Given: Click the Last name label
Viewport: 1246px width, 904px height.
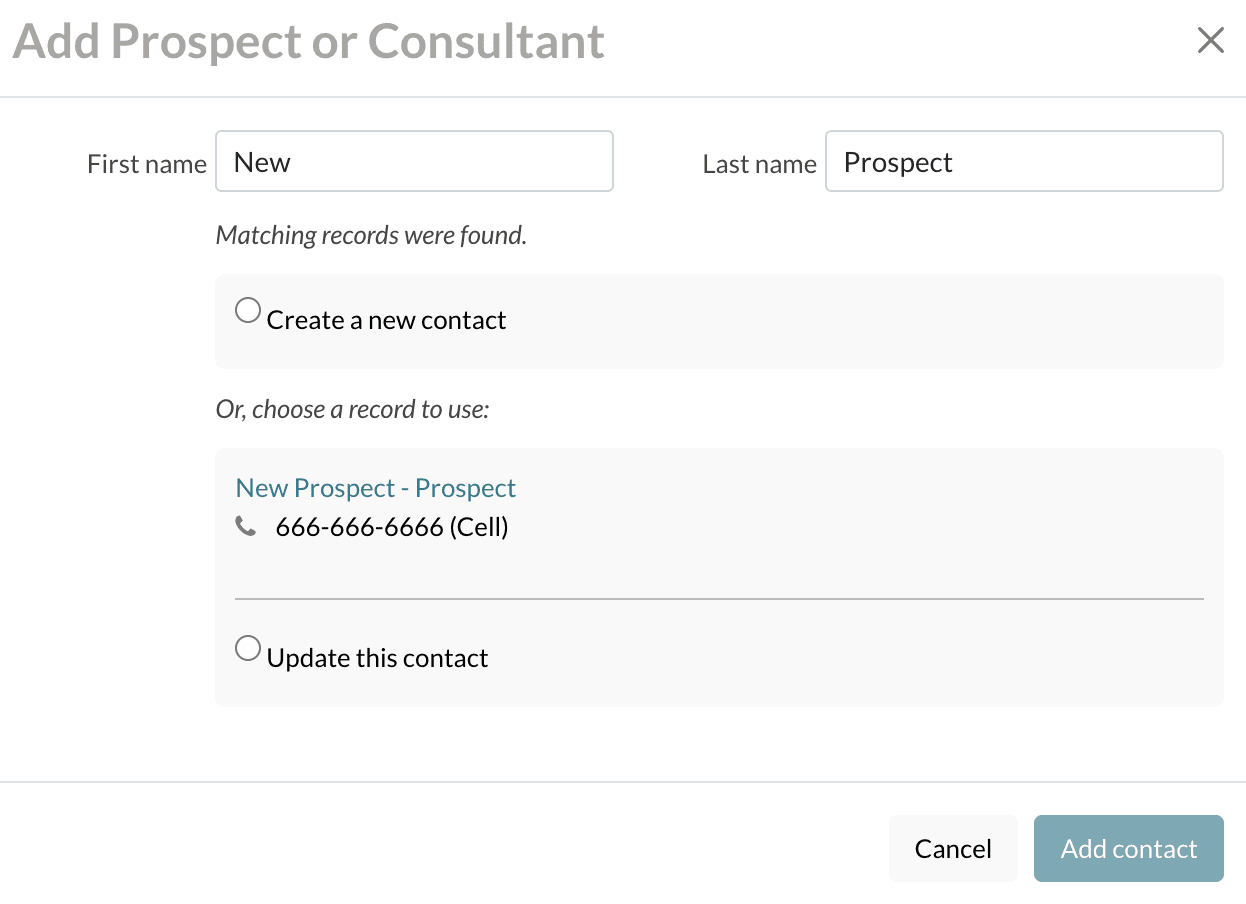Looking at the screenshot, I should click(x=759, y=164).
